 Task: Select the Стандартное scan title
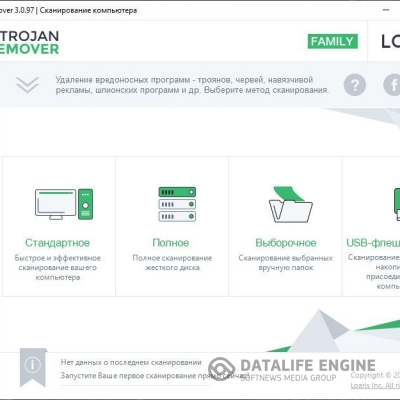pos(57,243)
